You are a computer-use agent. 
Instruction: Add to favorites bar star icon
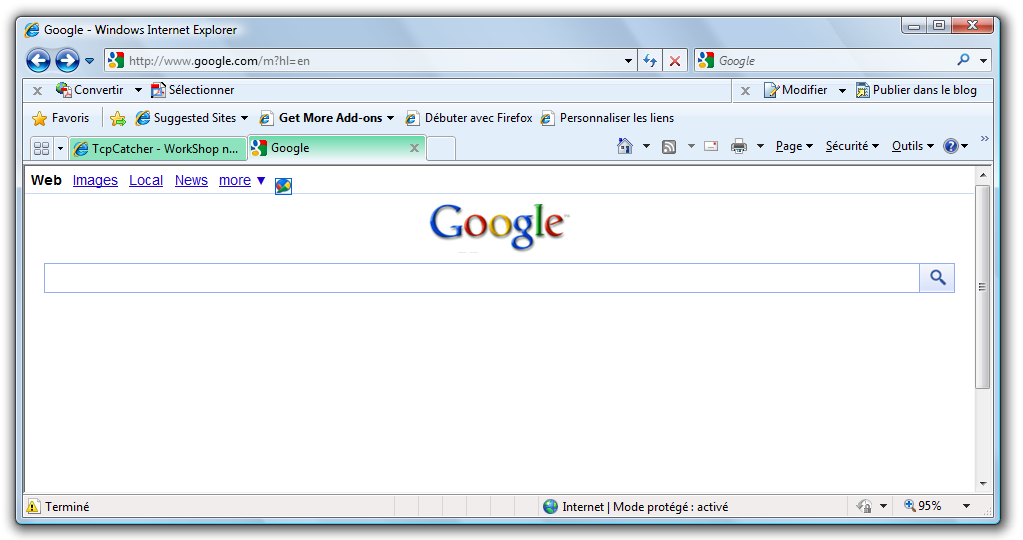(118, 118)
